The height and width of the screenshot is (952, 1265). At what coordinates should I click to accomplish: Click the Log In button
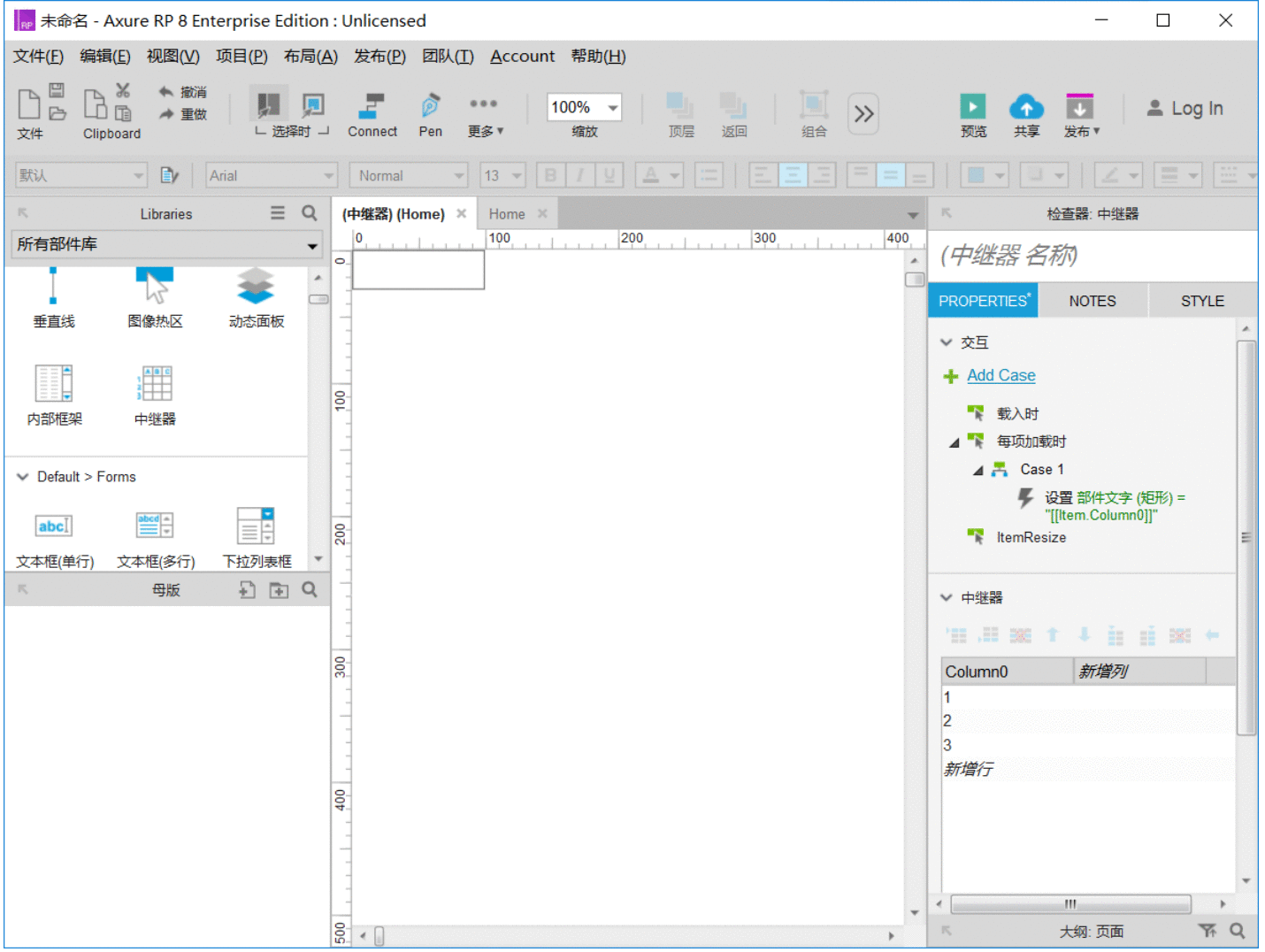[x=1184, y=108]
